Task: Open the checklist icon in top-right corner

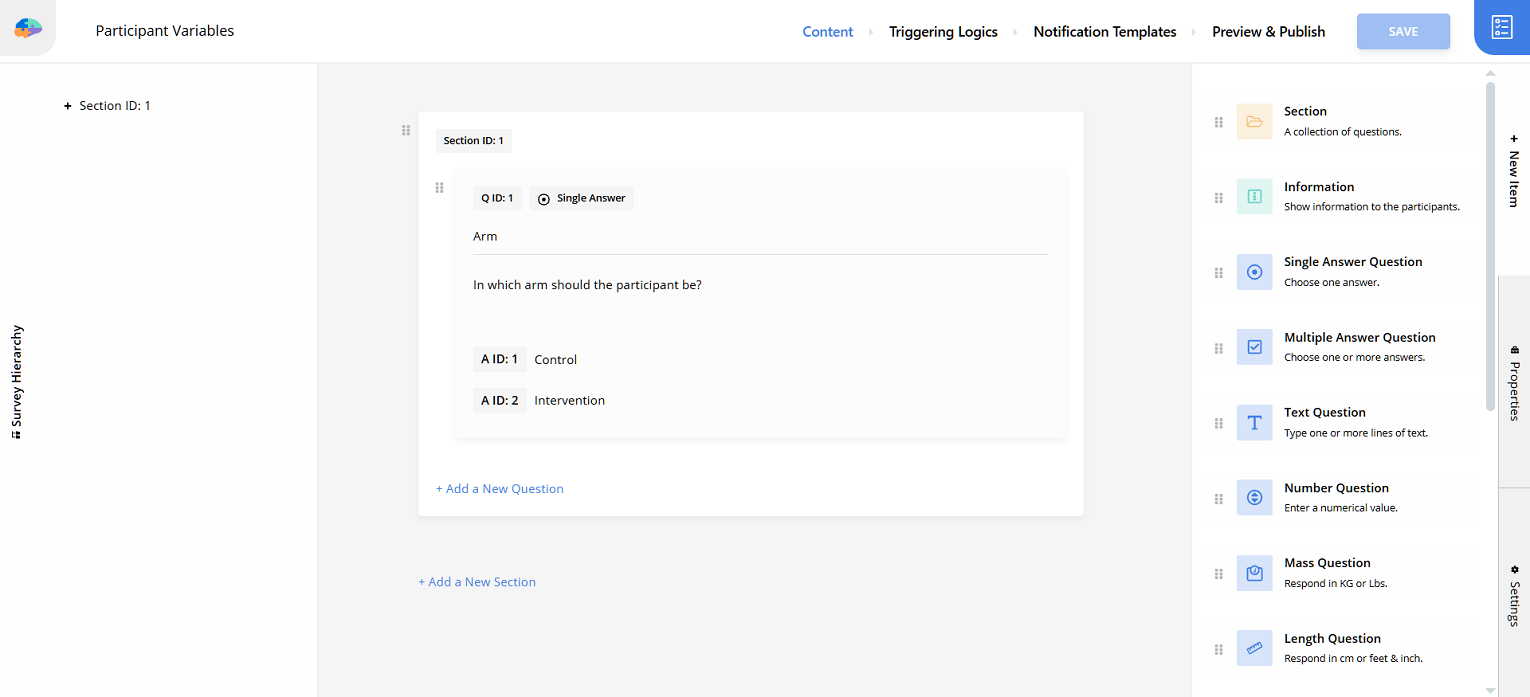Action: (x=1501, y=27)
